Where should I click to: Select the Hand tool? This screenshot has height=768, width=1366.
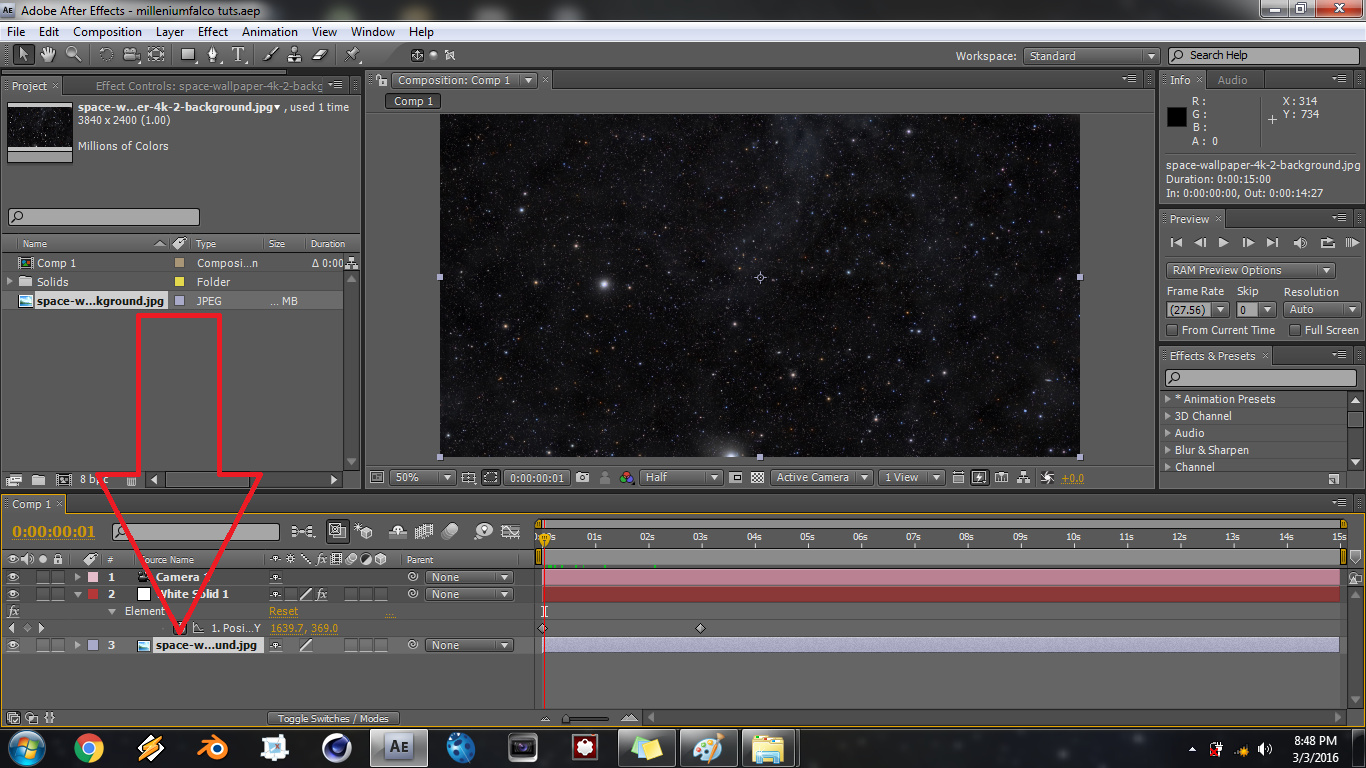[x=49, y=54]
